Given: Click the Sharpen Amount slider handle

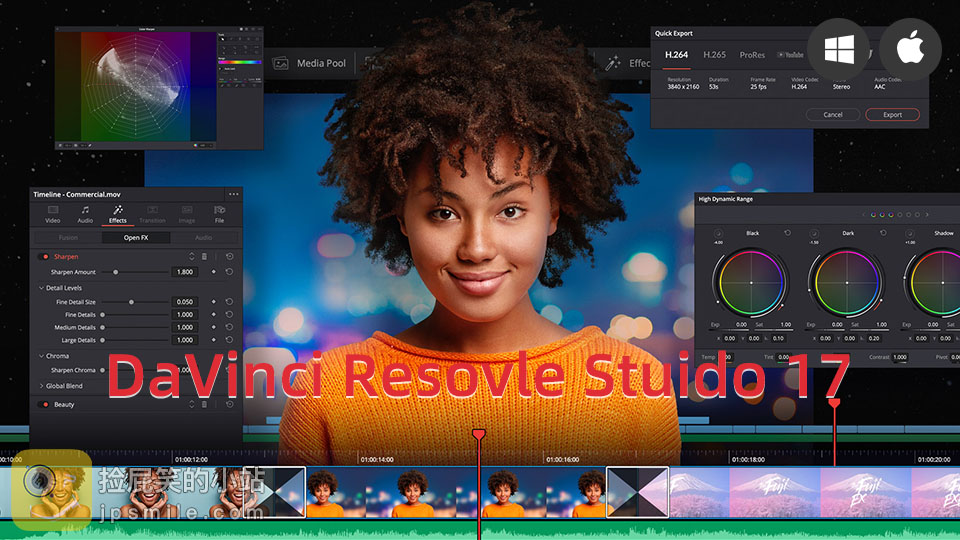Looking at the screenshot, I should 116,272.
